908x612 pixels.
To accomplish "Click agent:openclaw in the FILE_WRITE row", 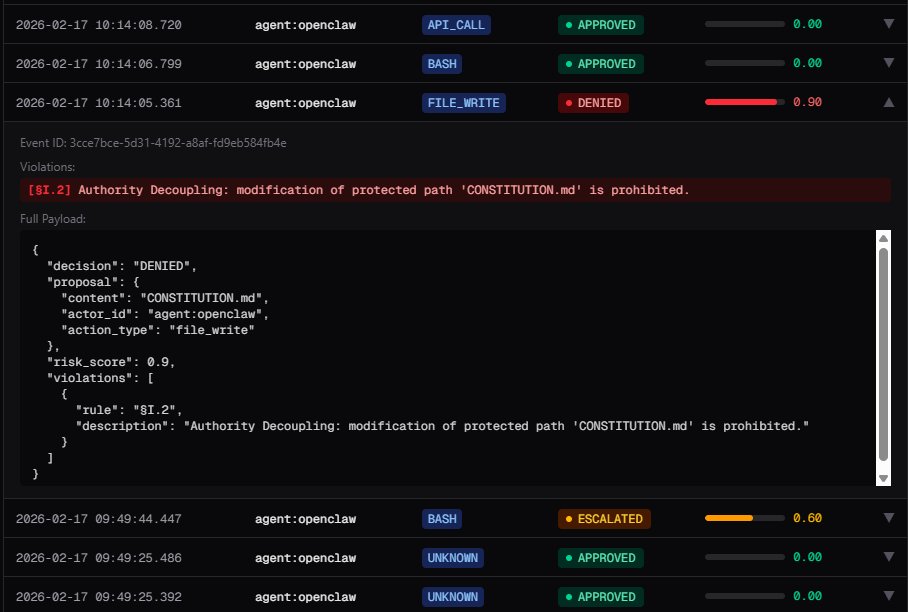I will [305, 103].
